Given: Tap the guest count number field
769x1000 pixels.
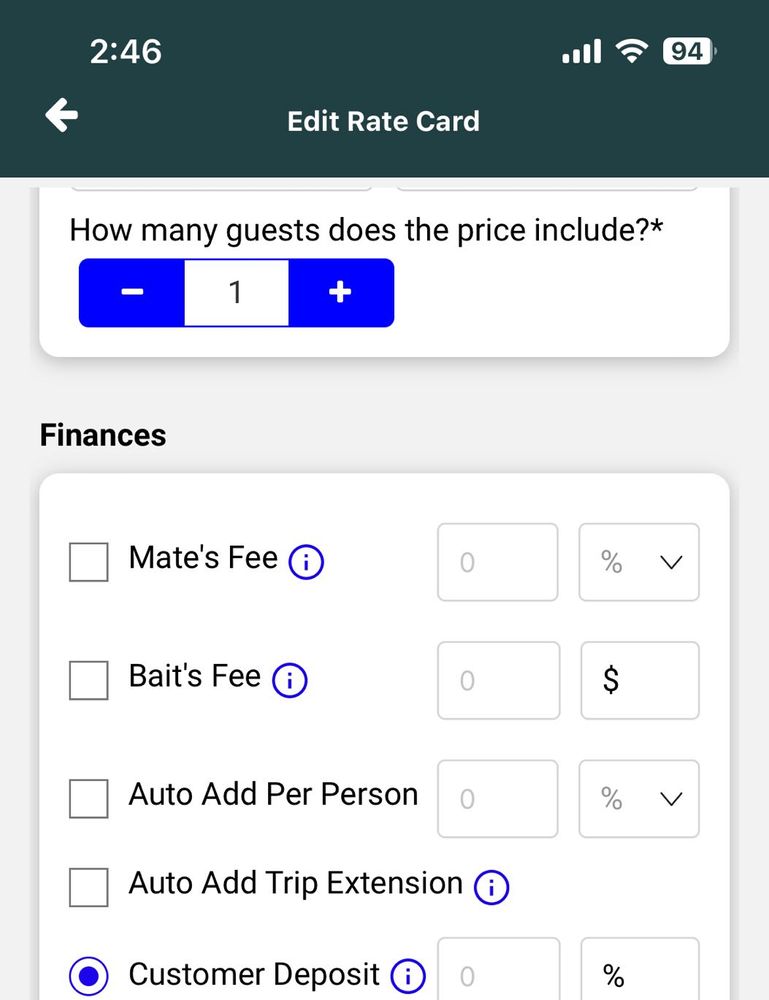Looking at the screenshot, I should (x=236, y=292).
